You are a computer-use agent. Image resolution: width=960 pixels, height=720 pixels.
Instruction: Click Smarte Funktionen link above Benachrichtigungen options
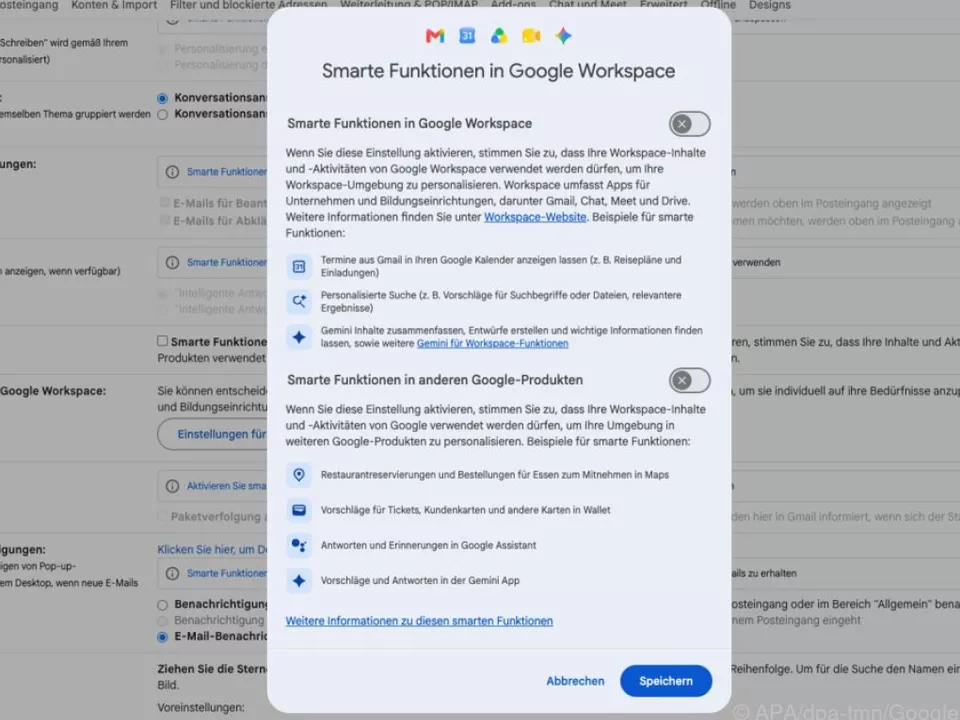click(227, 574)
